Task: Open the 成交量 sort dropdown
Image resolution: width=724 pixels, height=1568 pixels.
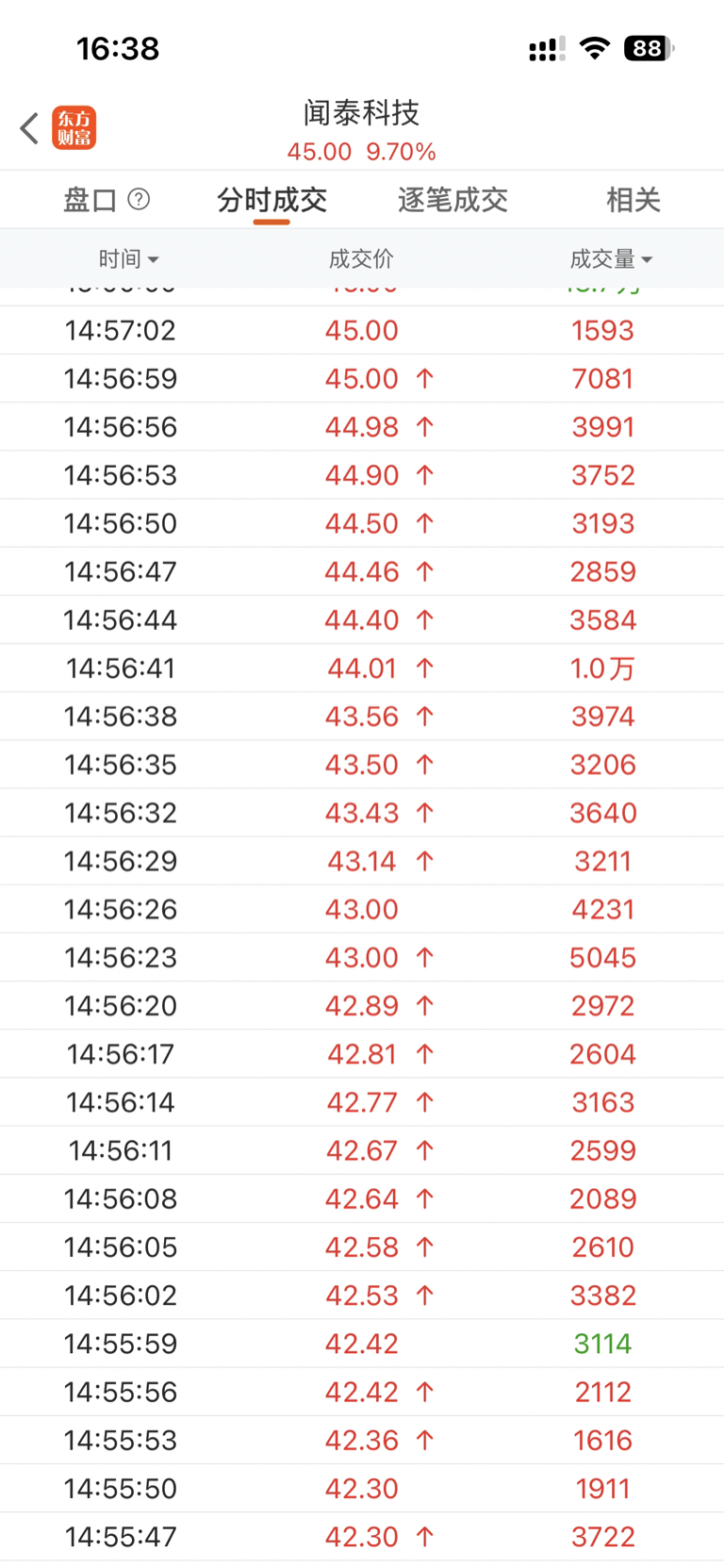Action: coord(611,258)
